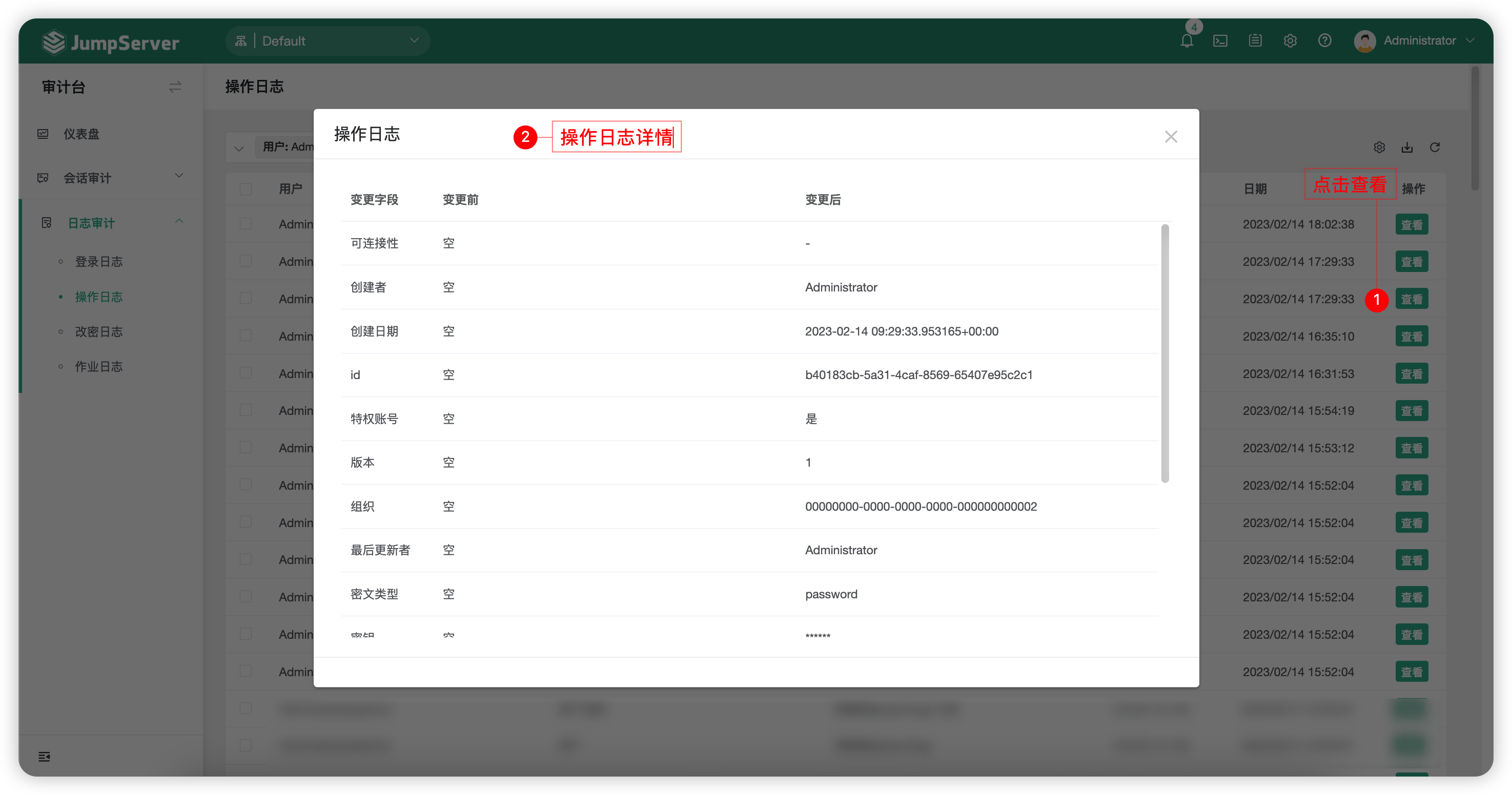The image size is (1512, 795).
Task: Click 查看 for the 16:35:10 row
Action: 1411,336
